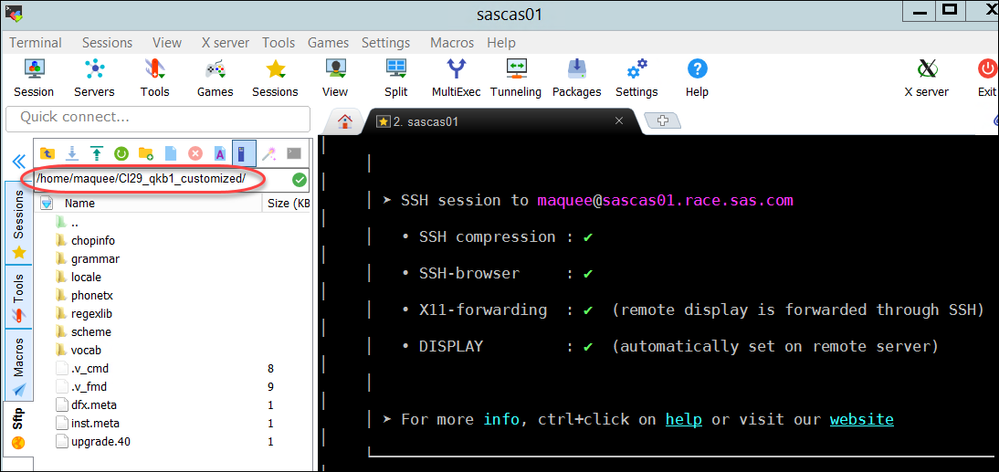The width and height of the screenshot is (999, 472).
Task: Open the Games menu
Action: 328,43
